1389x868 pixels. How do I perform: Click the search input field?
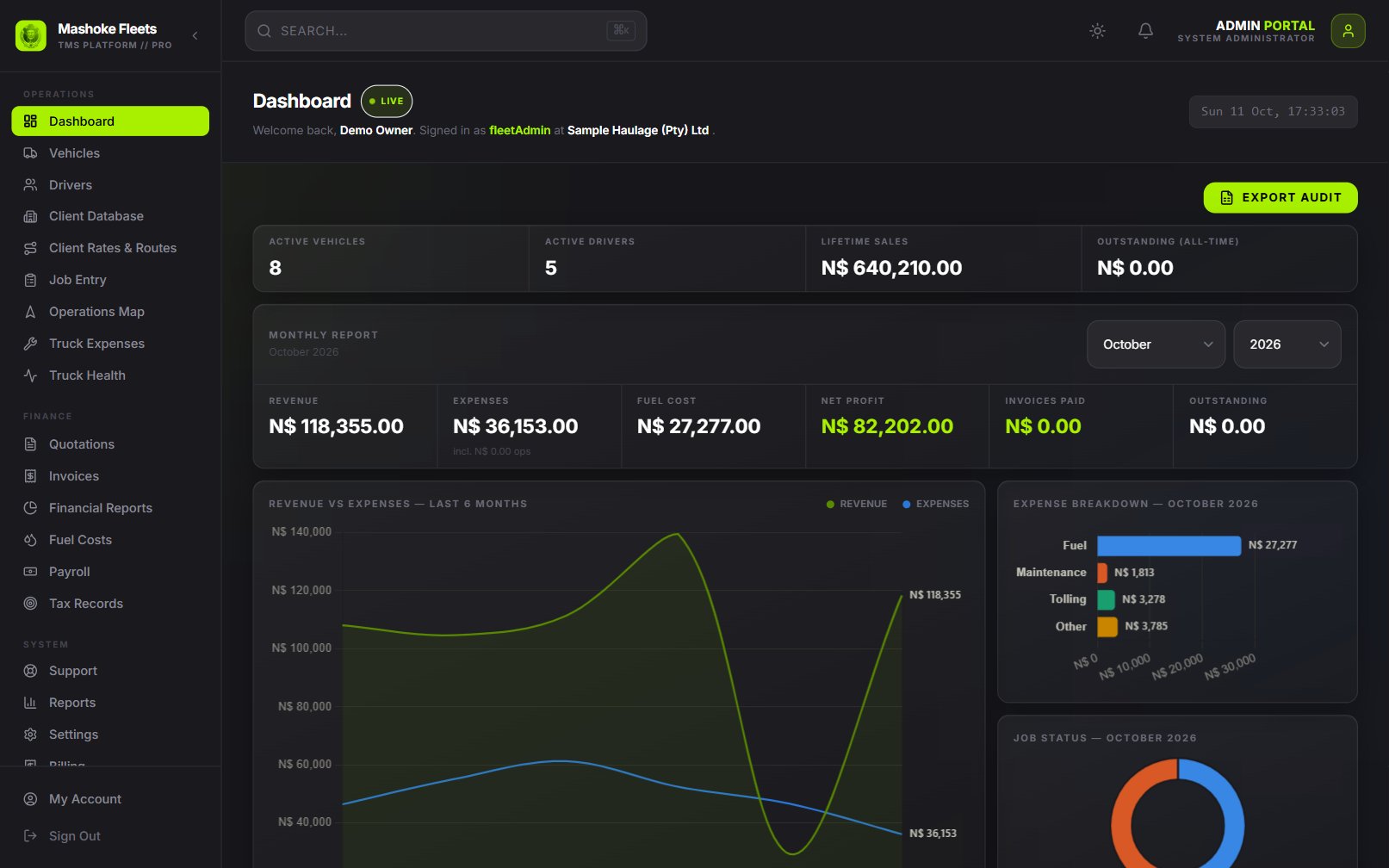(x=445, y=31)
